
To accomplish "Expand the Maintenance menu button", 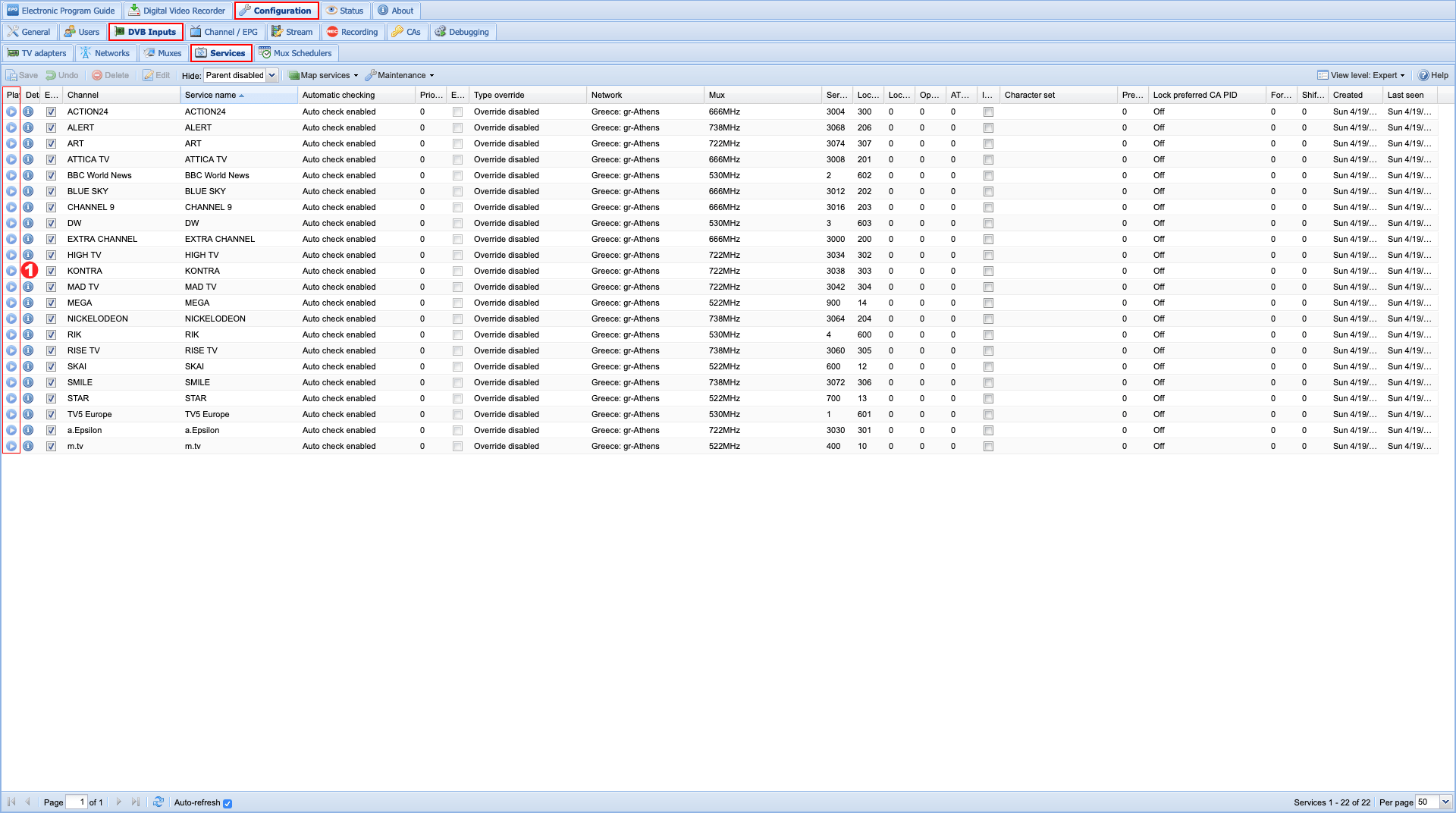I will pyautogui.click(x=400, y=75).
